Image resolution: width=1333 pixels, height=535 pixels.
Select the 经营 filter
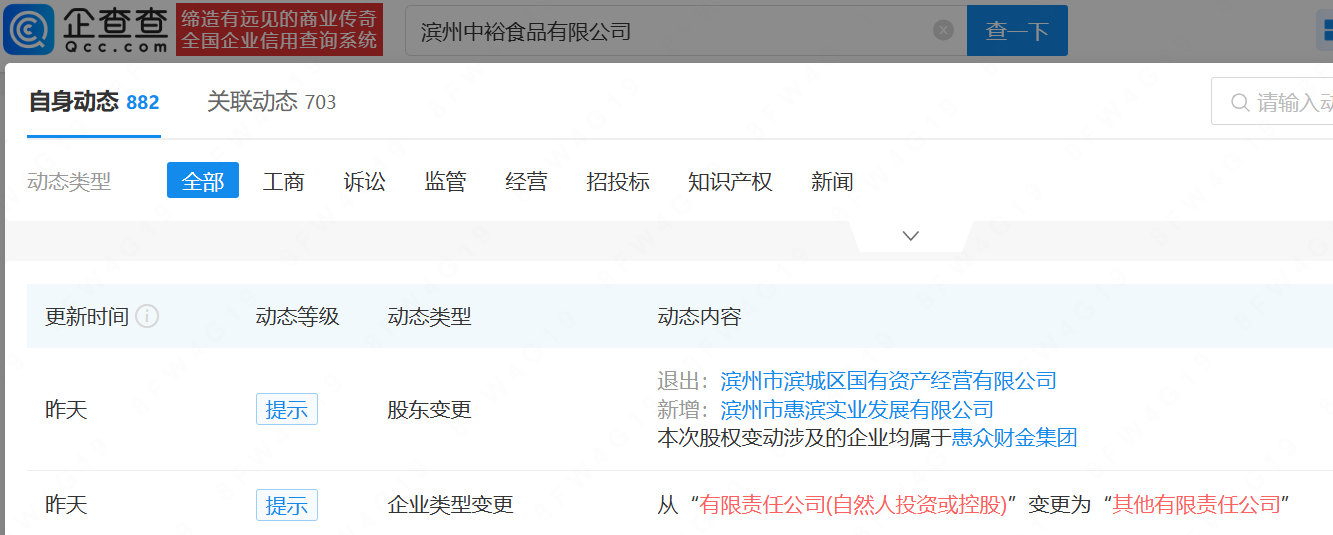click(x=526, y=181)
